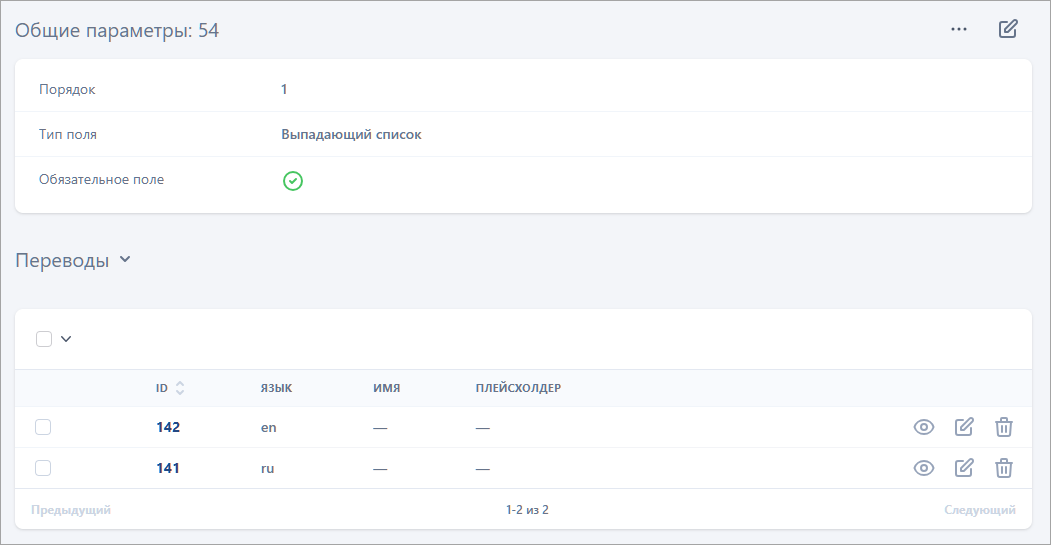
Task: Go to Следующий page
Action: tap(979, 510)
